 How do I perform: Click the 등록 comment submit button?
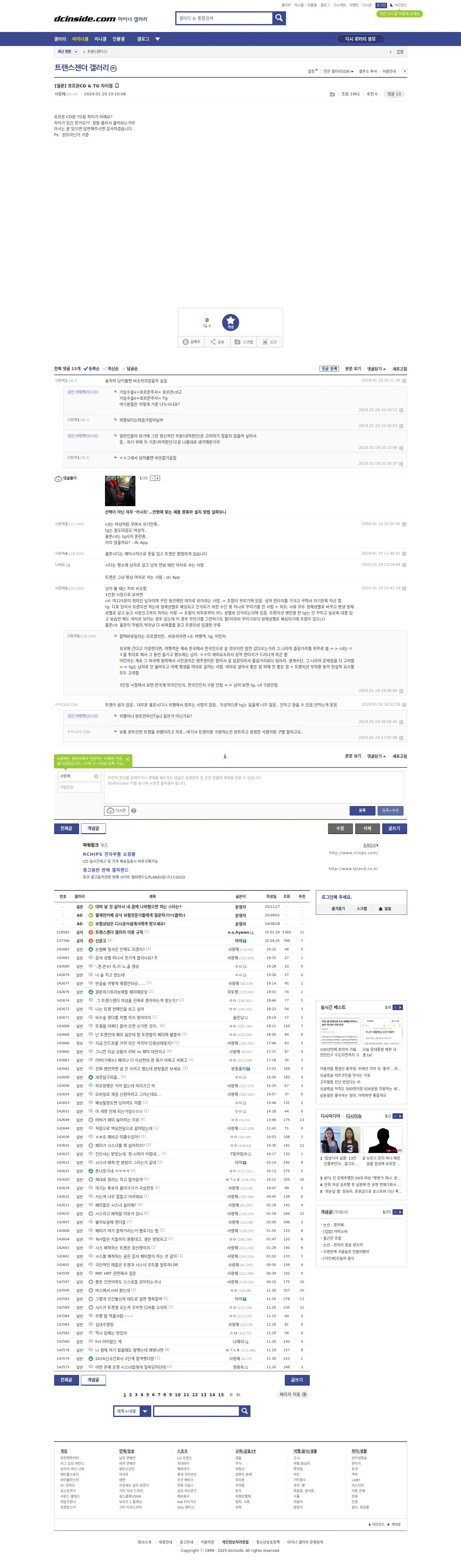click(x=362, y=811)
